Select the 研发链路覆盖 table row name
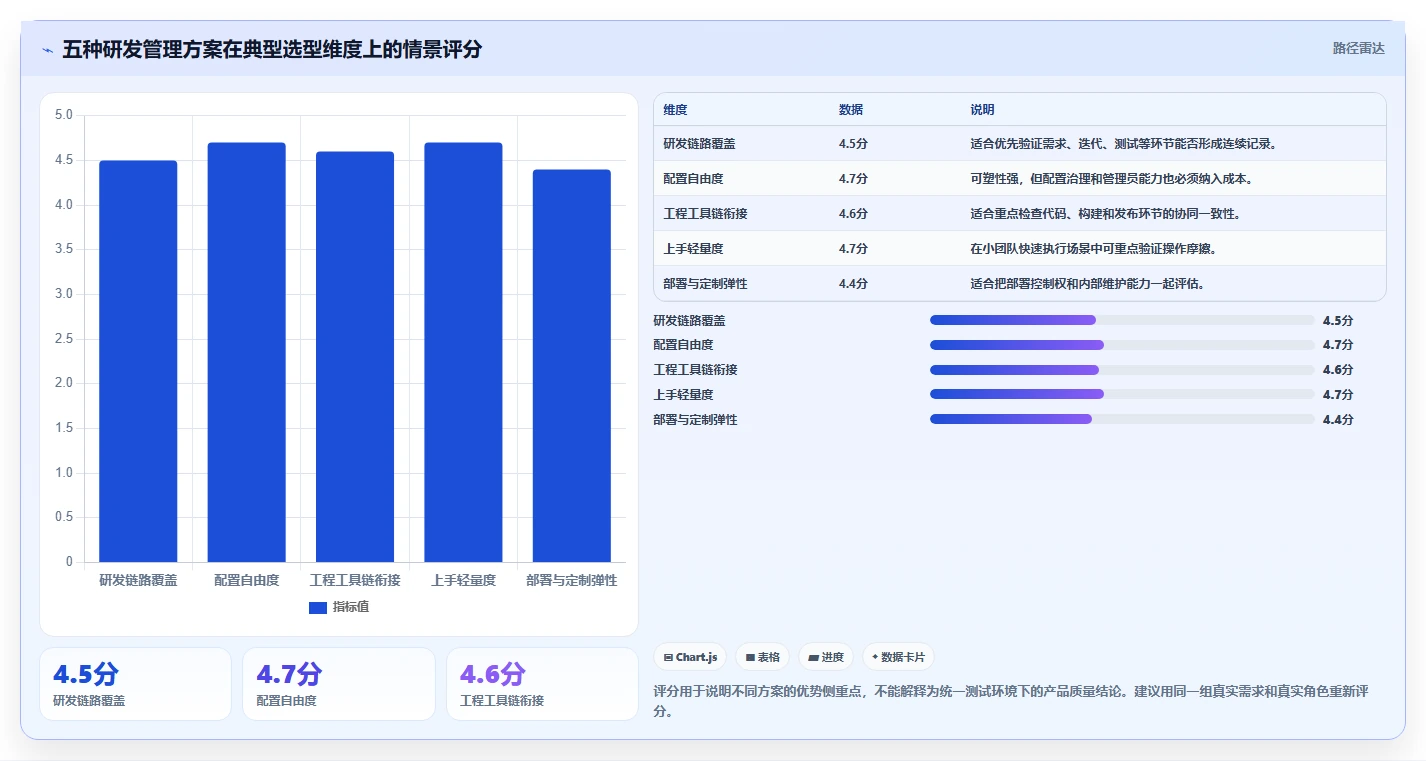The image size is (1426, 761). click(699, 144)
